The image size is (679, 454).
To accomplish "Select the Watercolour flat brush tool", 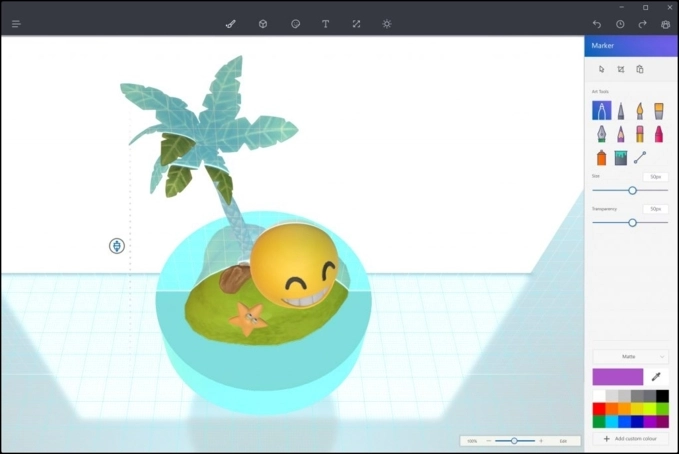I will coord(659,111).
